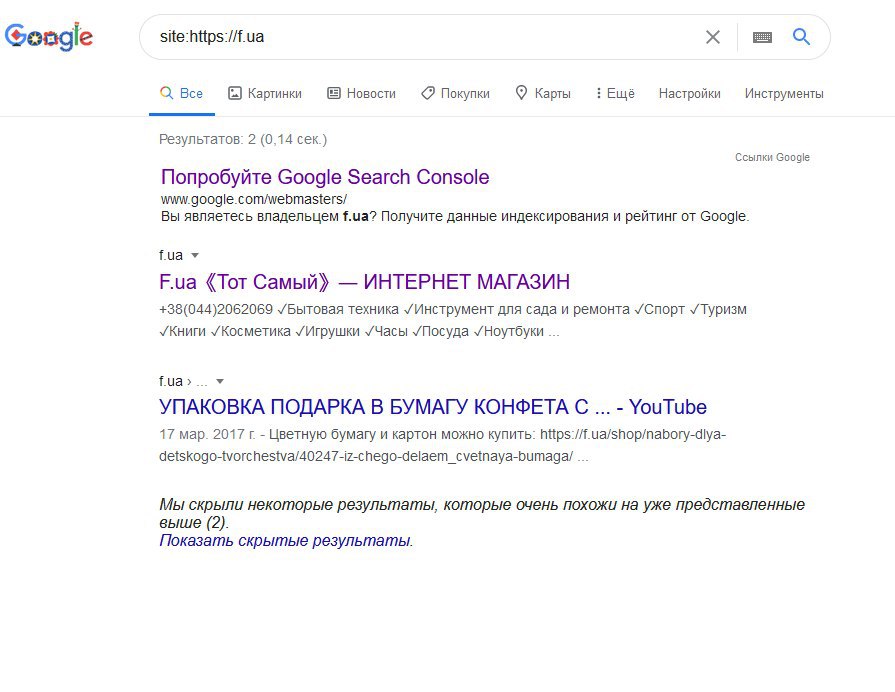Select the Все tab
Image resolution: width=895 pixels, height=692 pixels.
tap(182, 93)
